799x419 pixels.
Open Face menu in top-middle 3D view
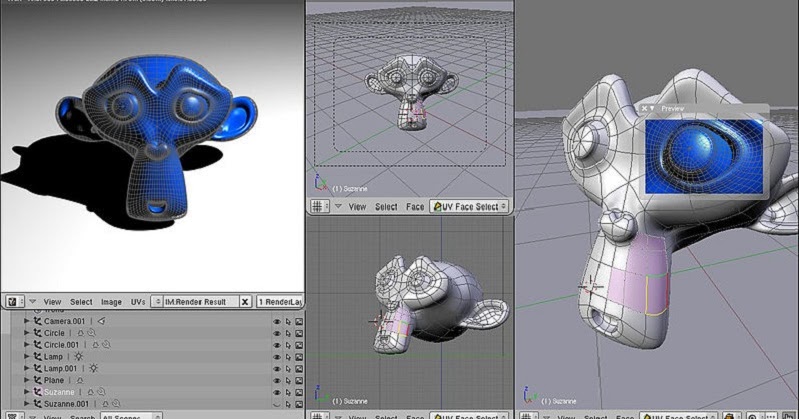(415, 206)
